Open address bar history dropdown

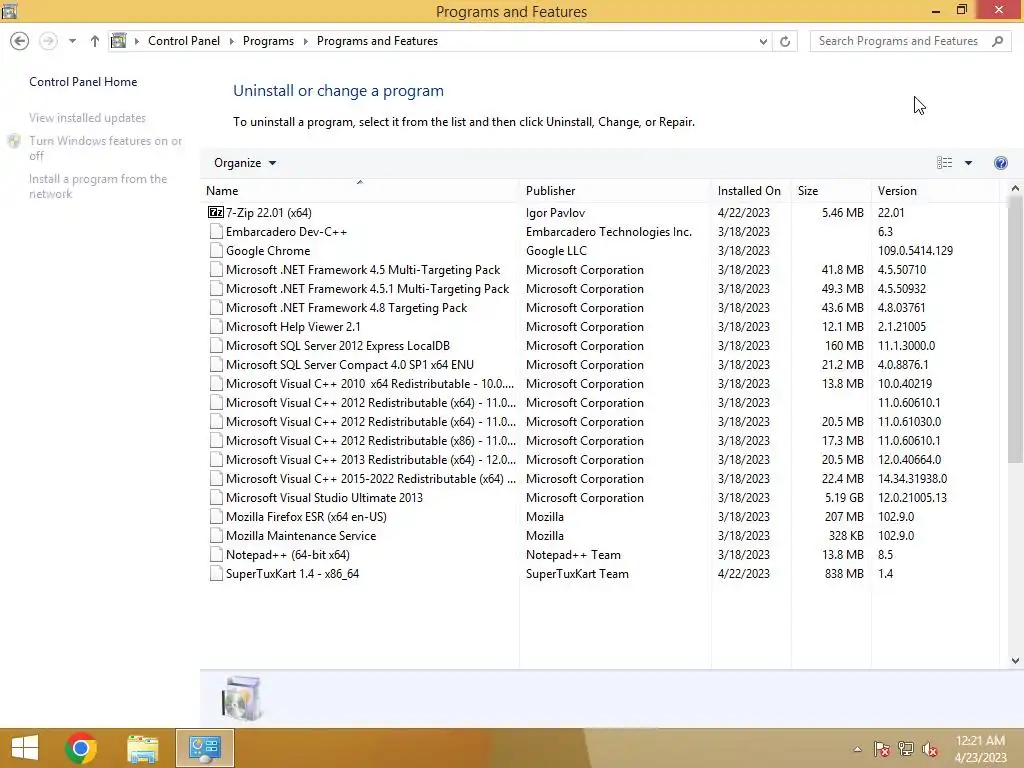tap(763, 42)
